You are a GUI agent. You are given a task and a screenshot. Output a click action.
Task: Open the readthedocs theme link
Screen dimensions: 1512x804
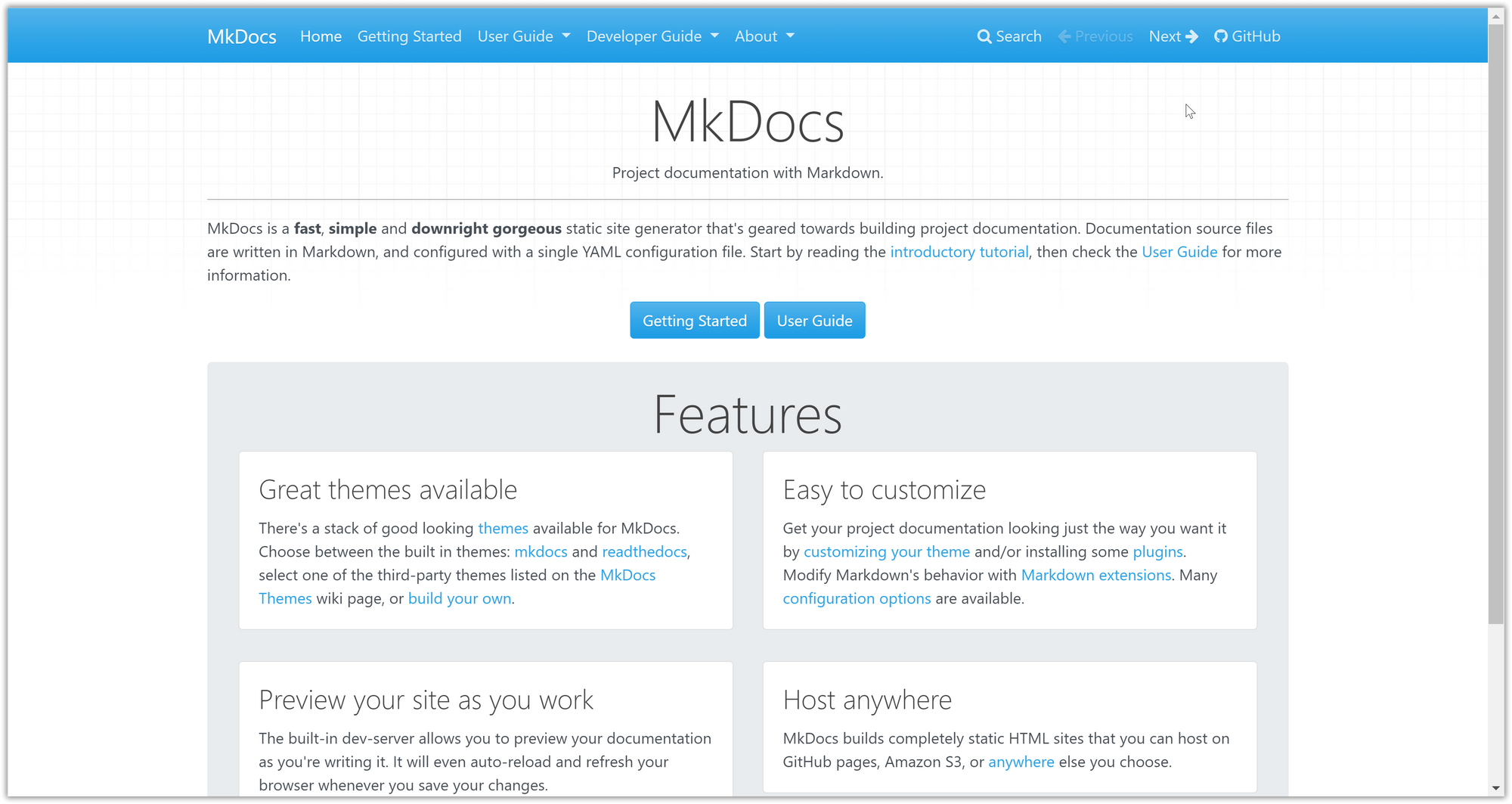(x=644, y=551)
